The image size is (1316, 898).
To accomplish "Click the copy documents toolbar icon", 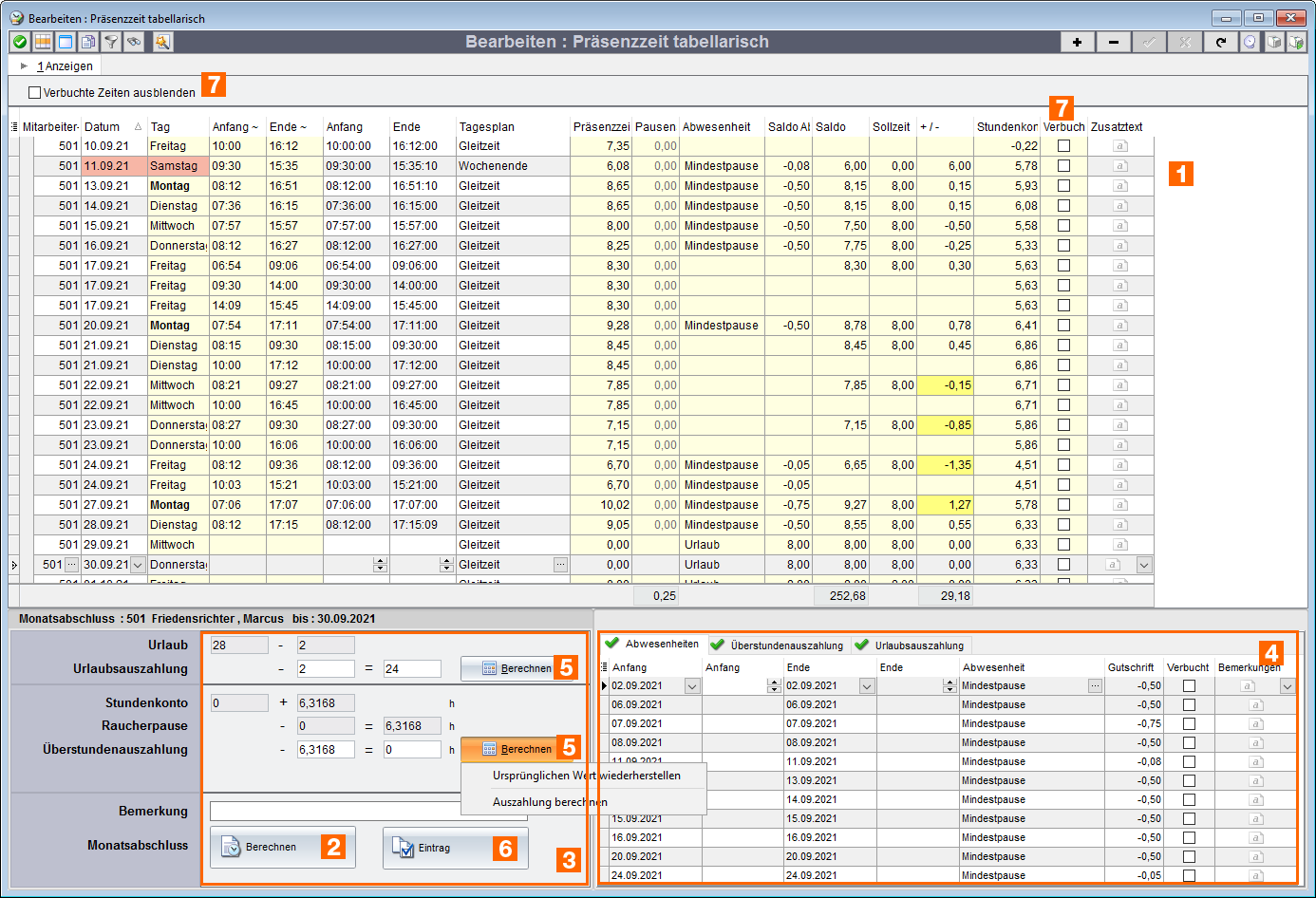I will 88,42.
